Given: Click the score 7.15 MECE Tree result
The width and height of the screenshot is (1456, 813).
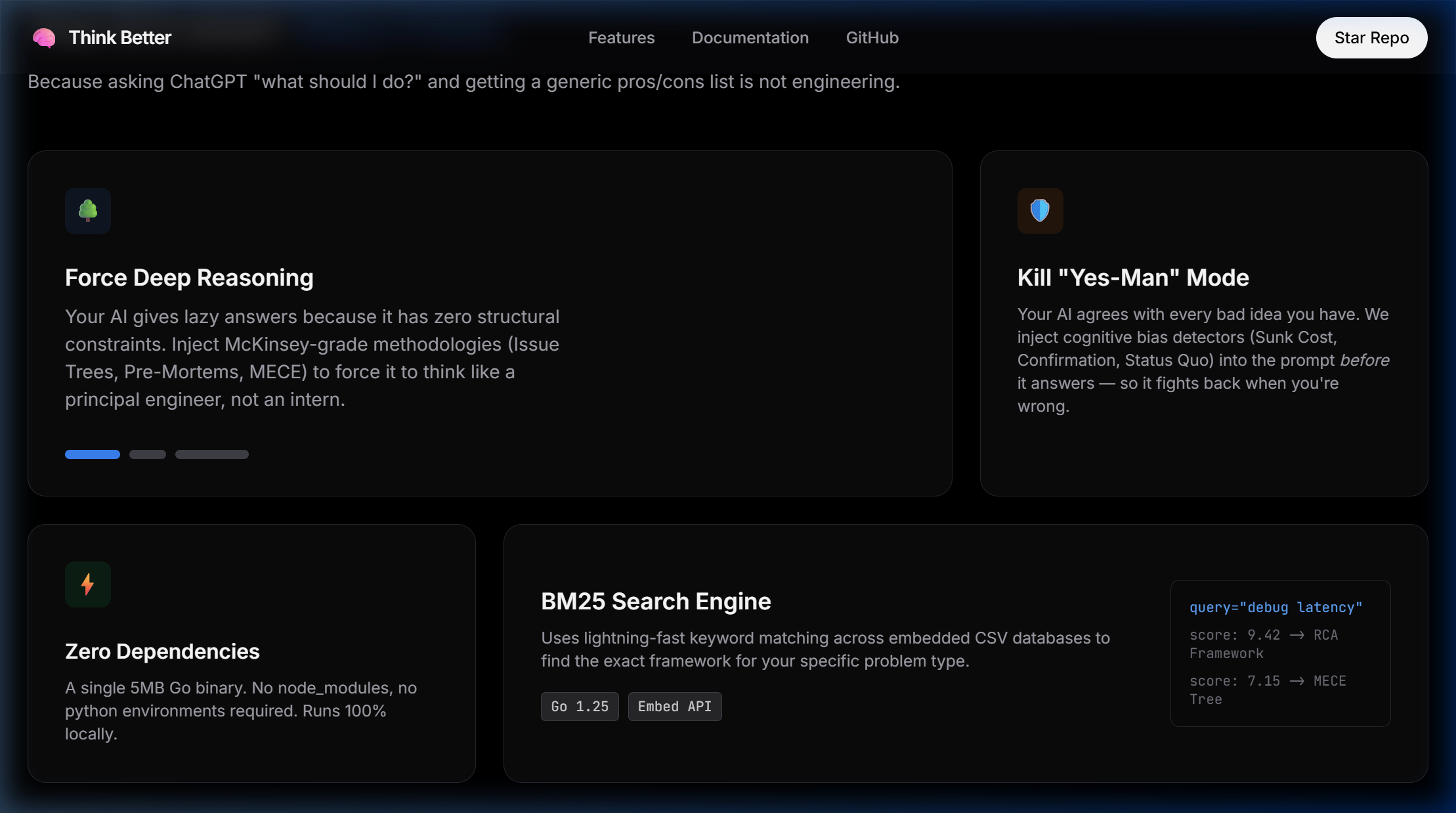Looking at the screenshot, I should (x=1267, y=690).
